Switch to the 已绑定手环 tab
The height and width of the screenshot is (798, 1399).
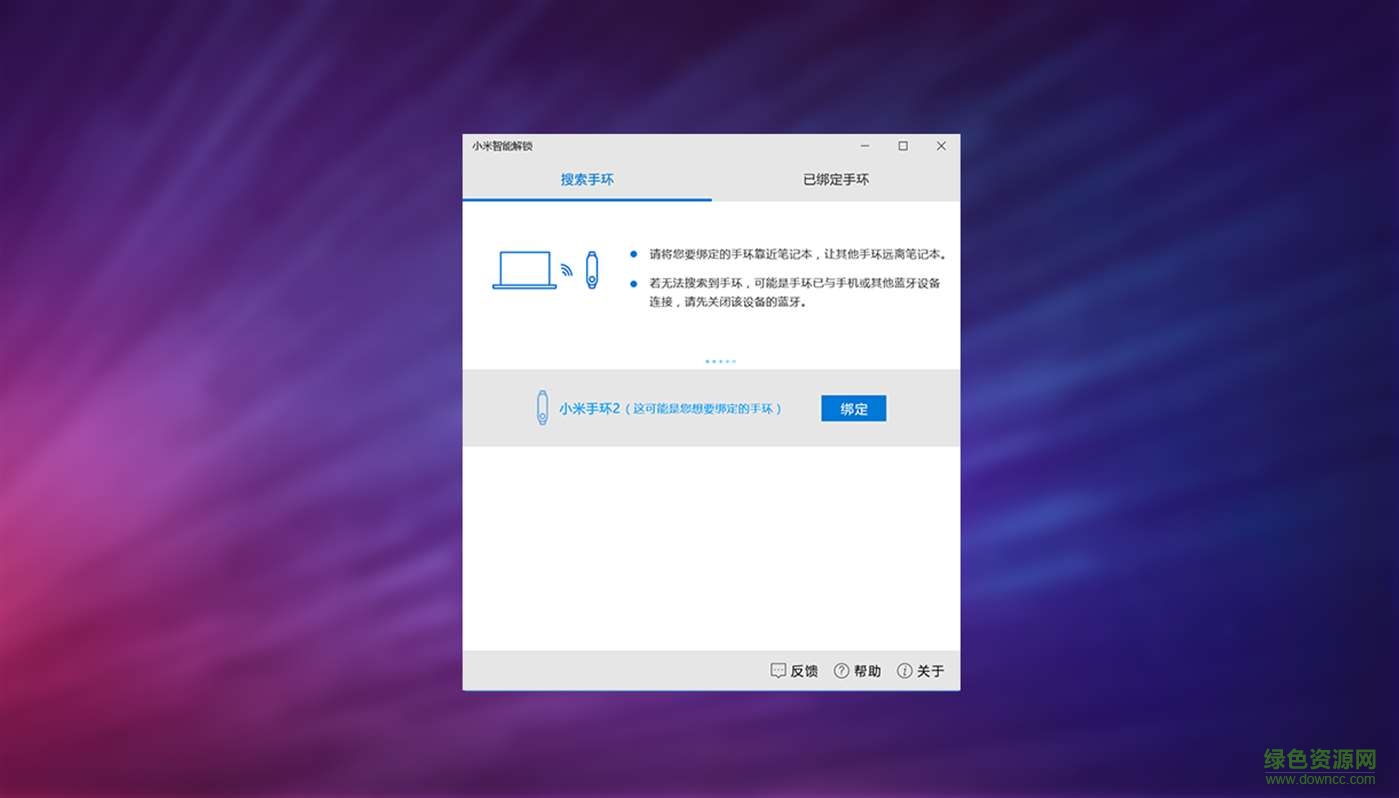point(835,180)
